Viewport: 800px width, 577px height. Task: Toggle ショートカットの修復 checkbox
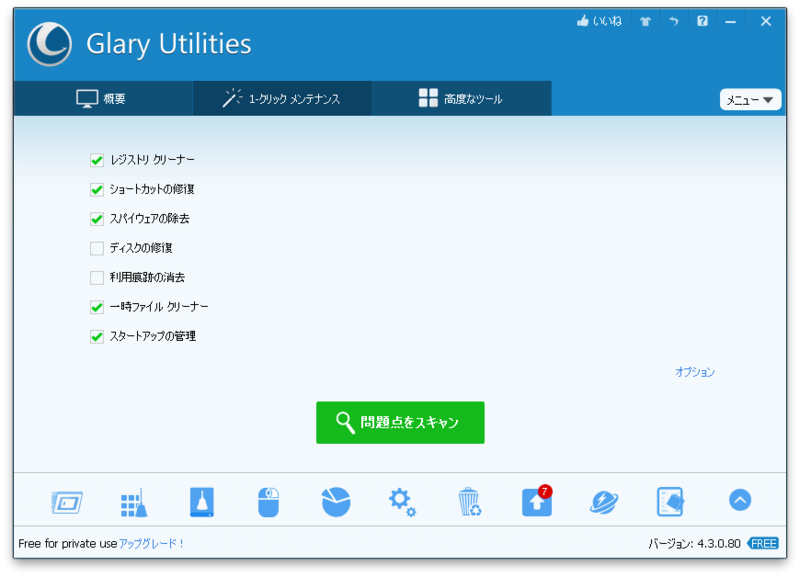click(x=97, y=190)
